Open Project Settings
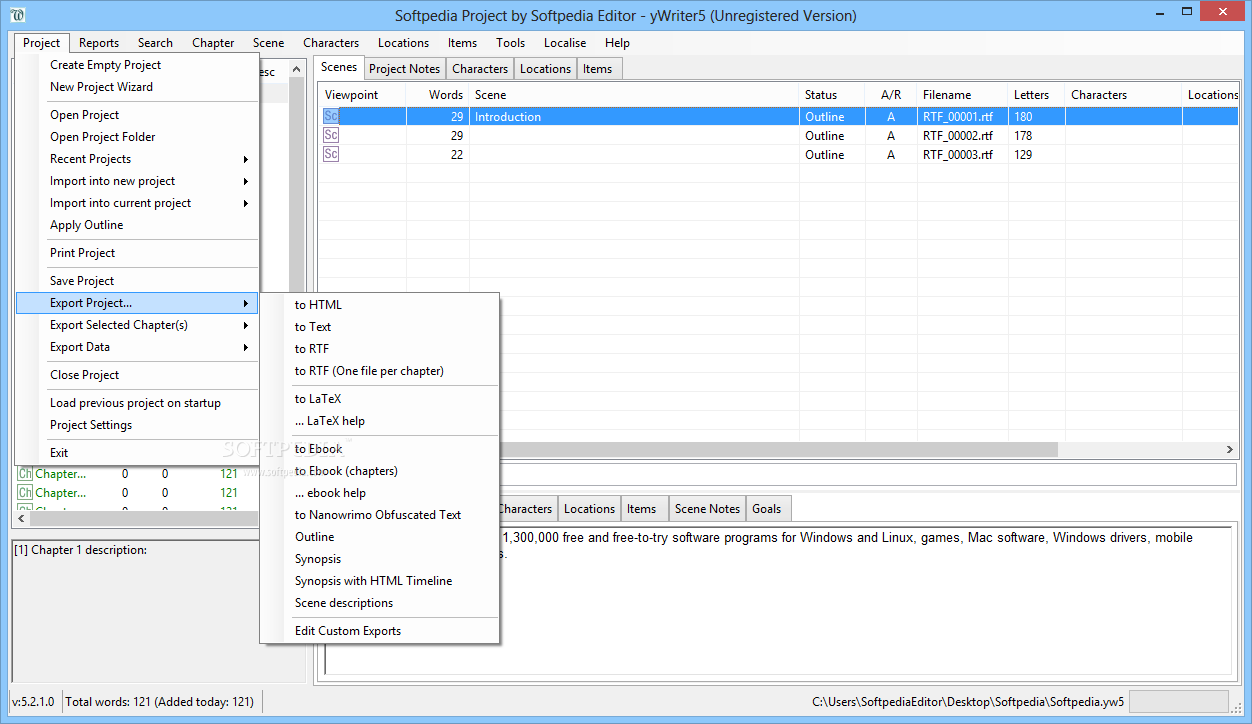Image resolution: width=1252 pixels, height=724 pixels. pyautogui.click(x=137, y=425)
